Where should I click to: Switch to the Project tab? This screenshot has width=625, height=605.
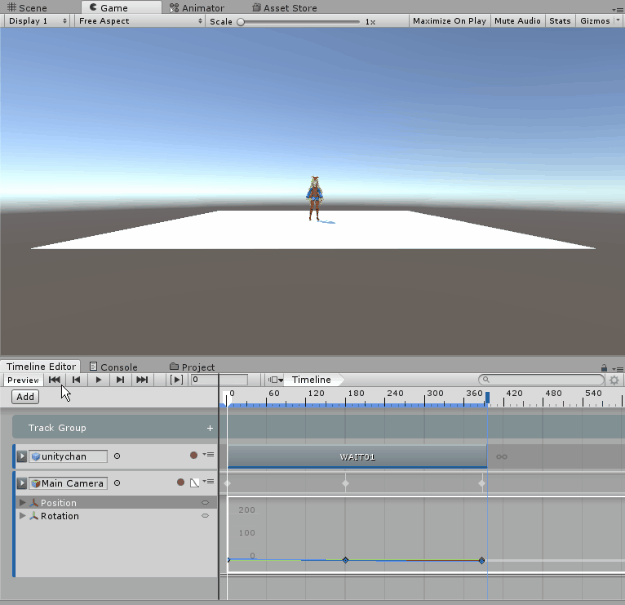tap(192, 367)
